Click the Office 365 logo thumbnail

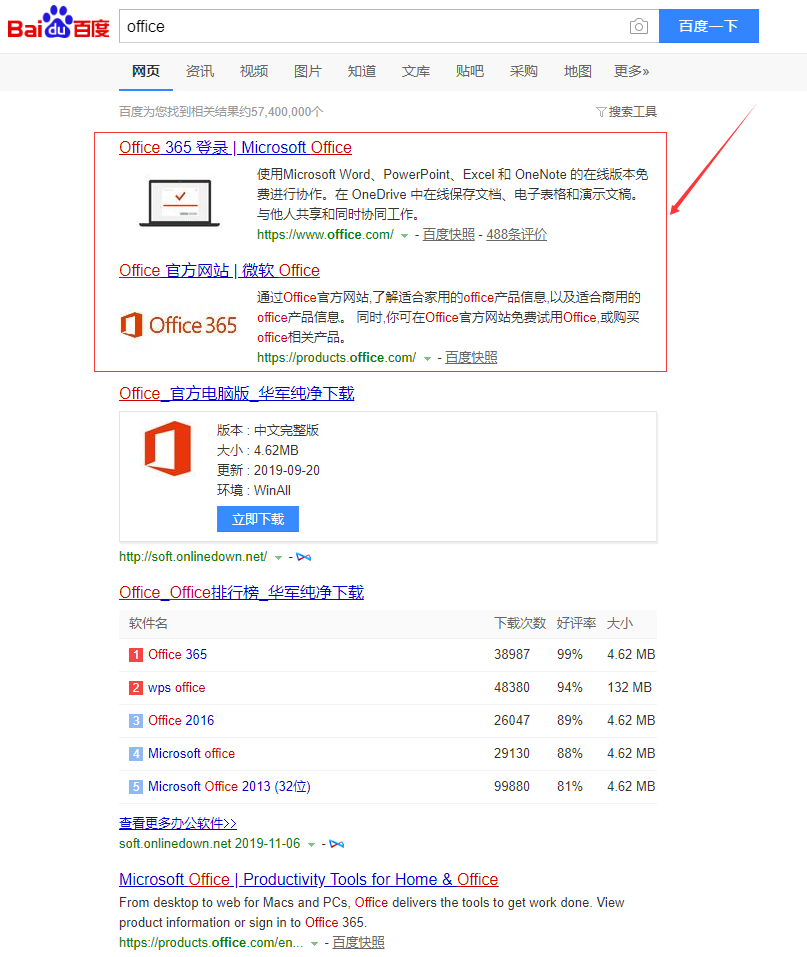[179, 325]
